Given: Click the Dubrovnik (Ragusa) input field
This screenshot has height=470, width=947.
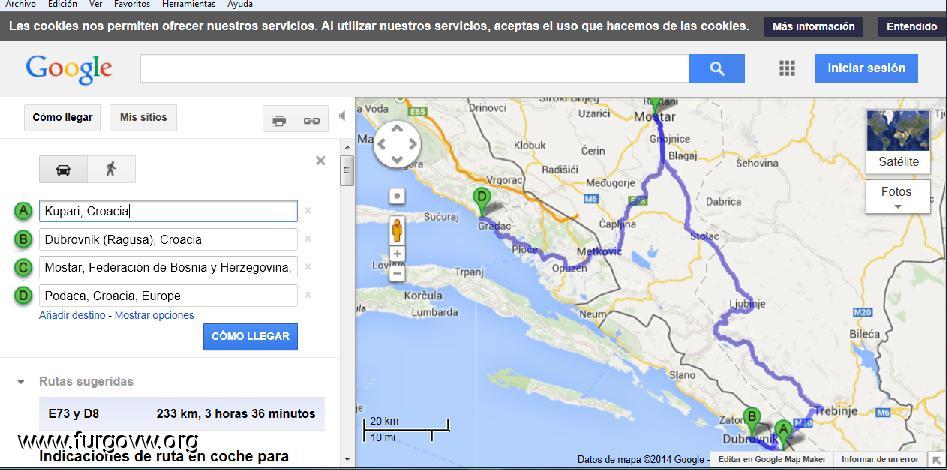Looking at the screenshot, I should pos(168,239).
